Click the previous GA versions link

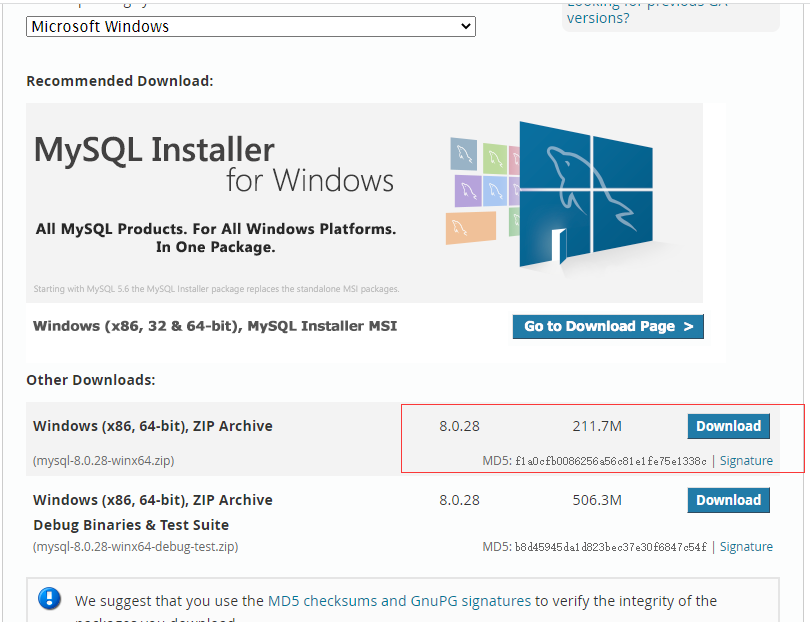click(598, 17)
